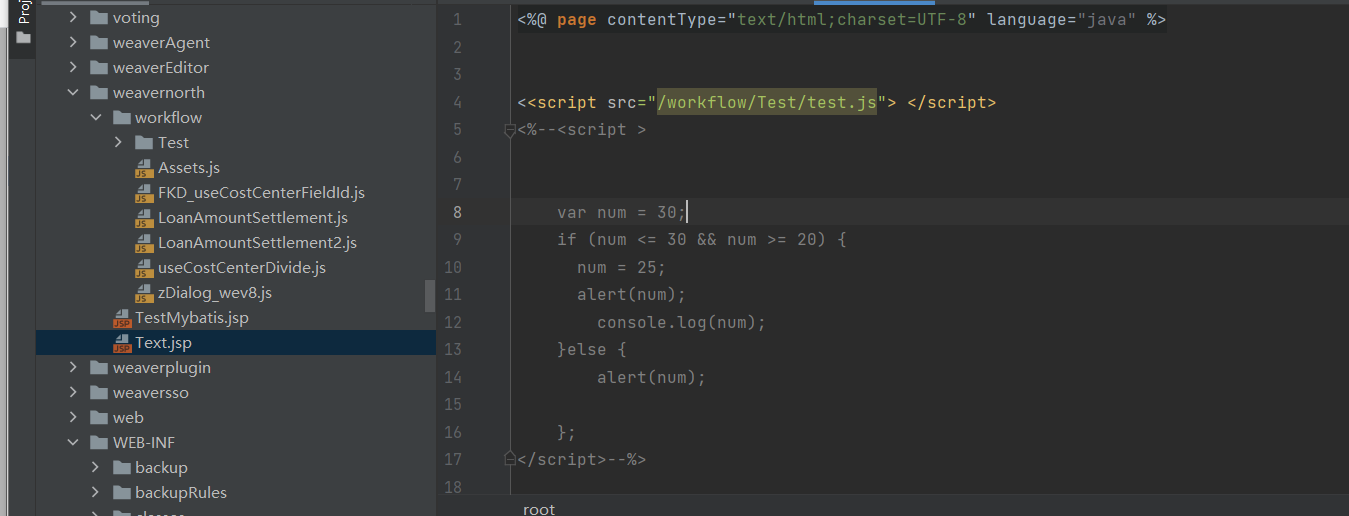
Task: Select the weaverplugin folder name
Action: (162, 368)
